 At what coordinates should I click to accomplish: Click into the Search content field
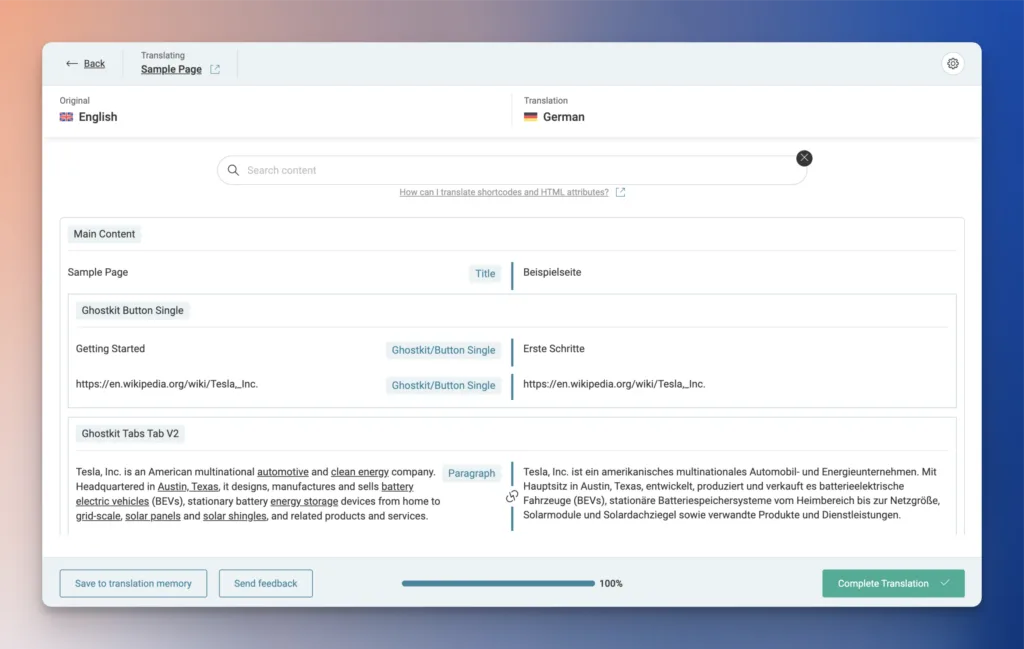510,170
